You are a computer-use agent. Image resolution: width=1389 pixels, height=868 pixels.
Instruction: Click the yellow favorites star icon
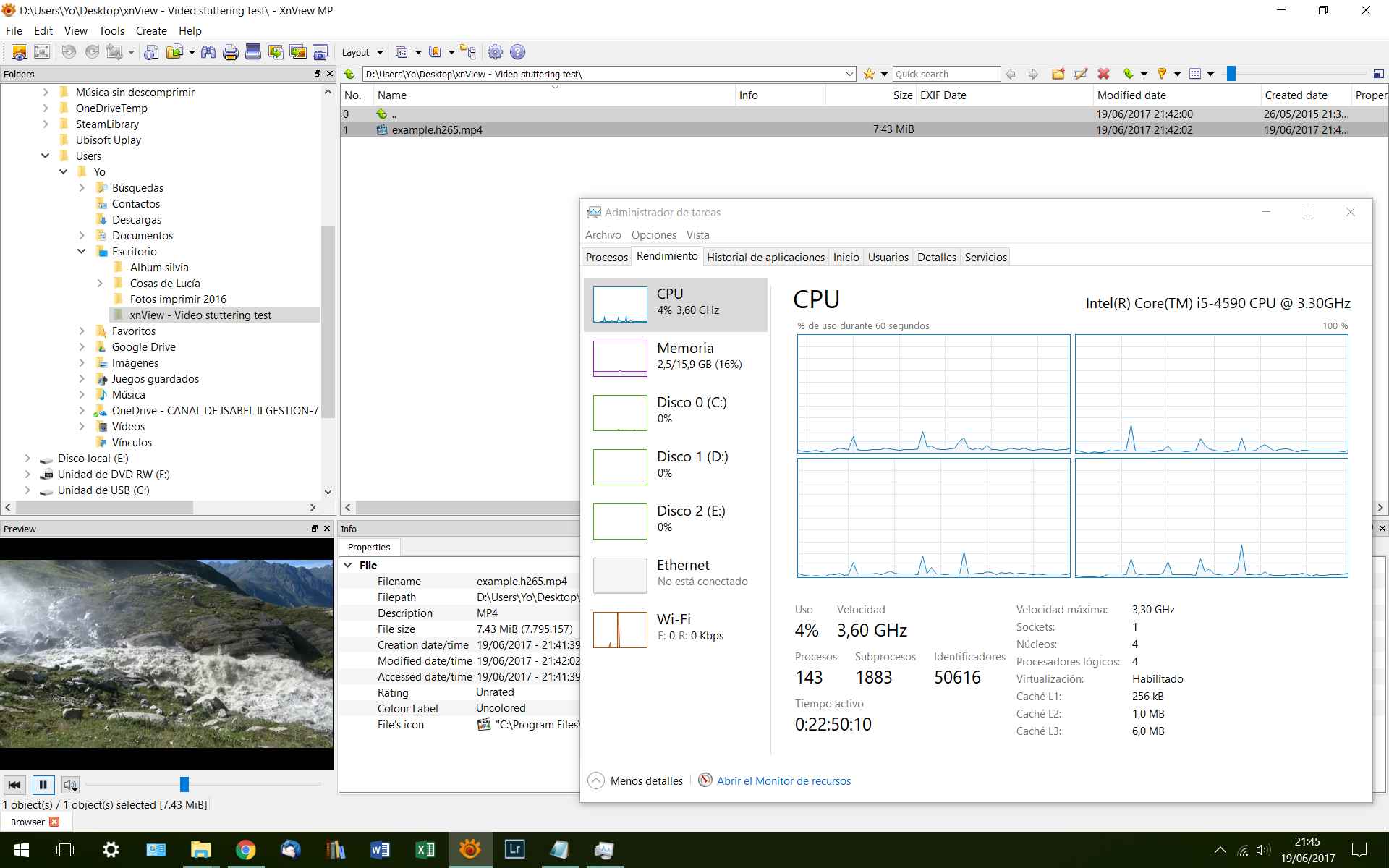[x=869, y=74]
